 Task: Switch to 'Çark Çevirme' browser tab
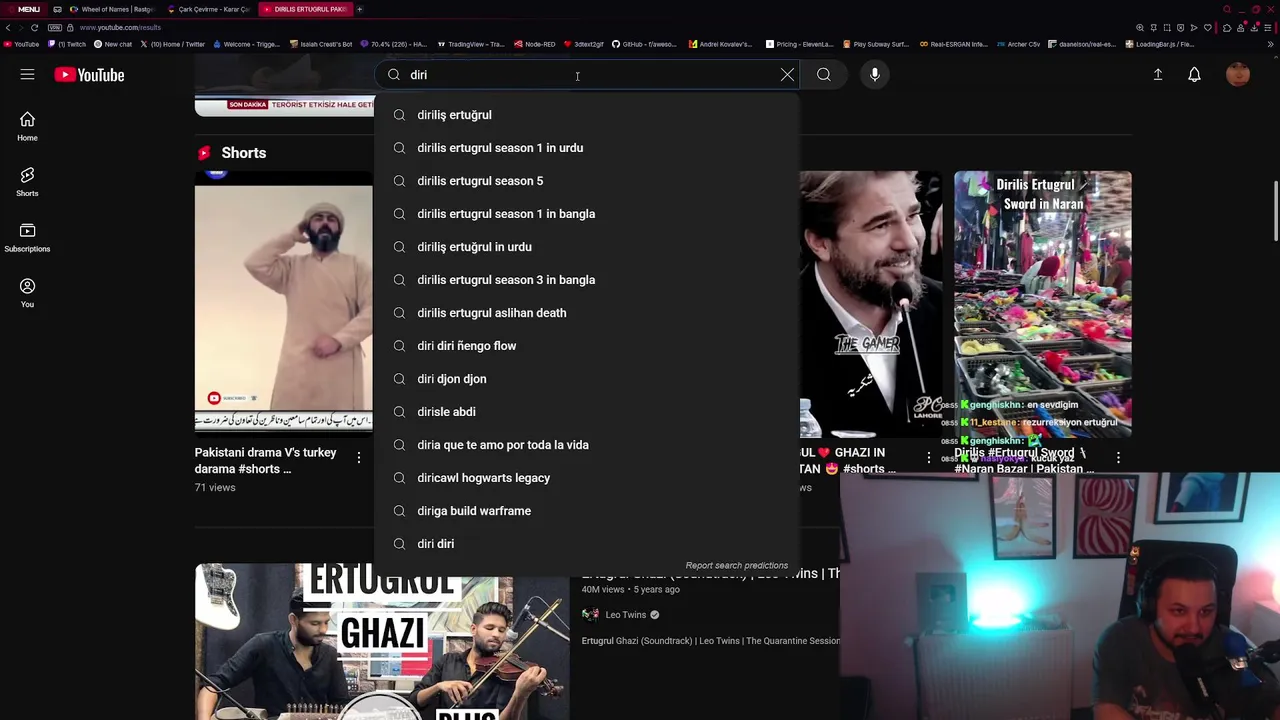[208, 9]
